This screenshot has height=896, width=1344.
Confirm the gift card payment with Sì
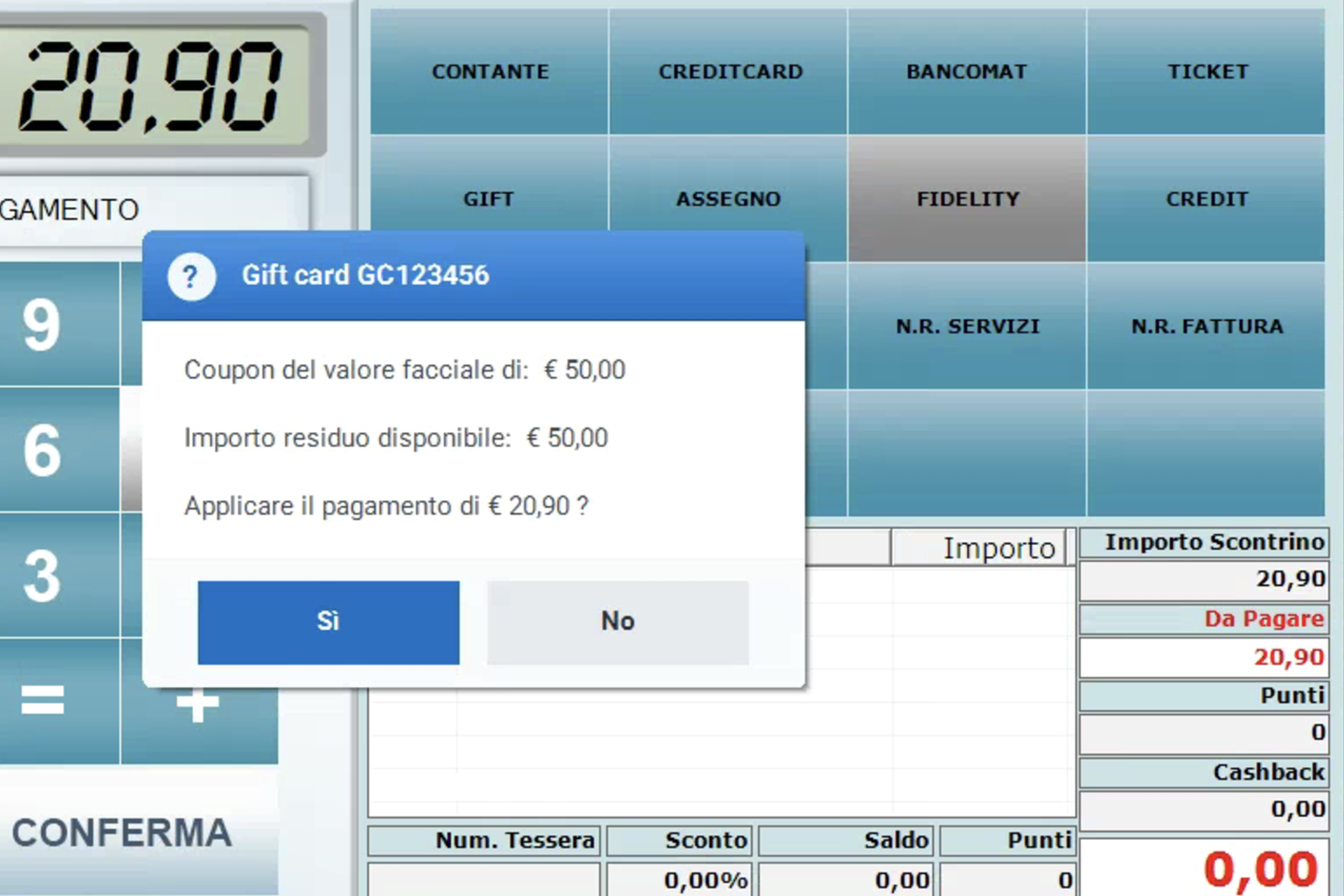(329, 623)
